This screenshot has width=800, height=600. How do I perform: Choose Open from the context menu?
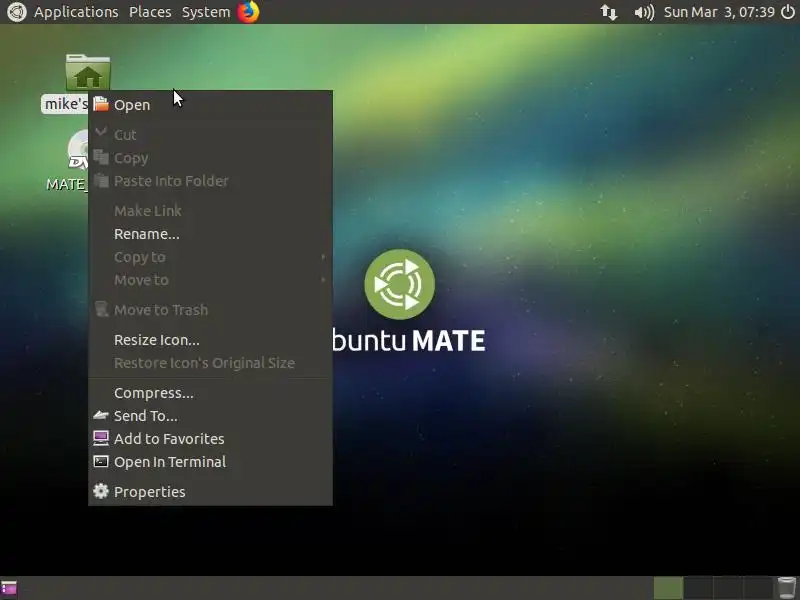click(210, 105)
